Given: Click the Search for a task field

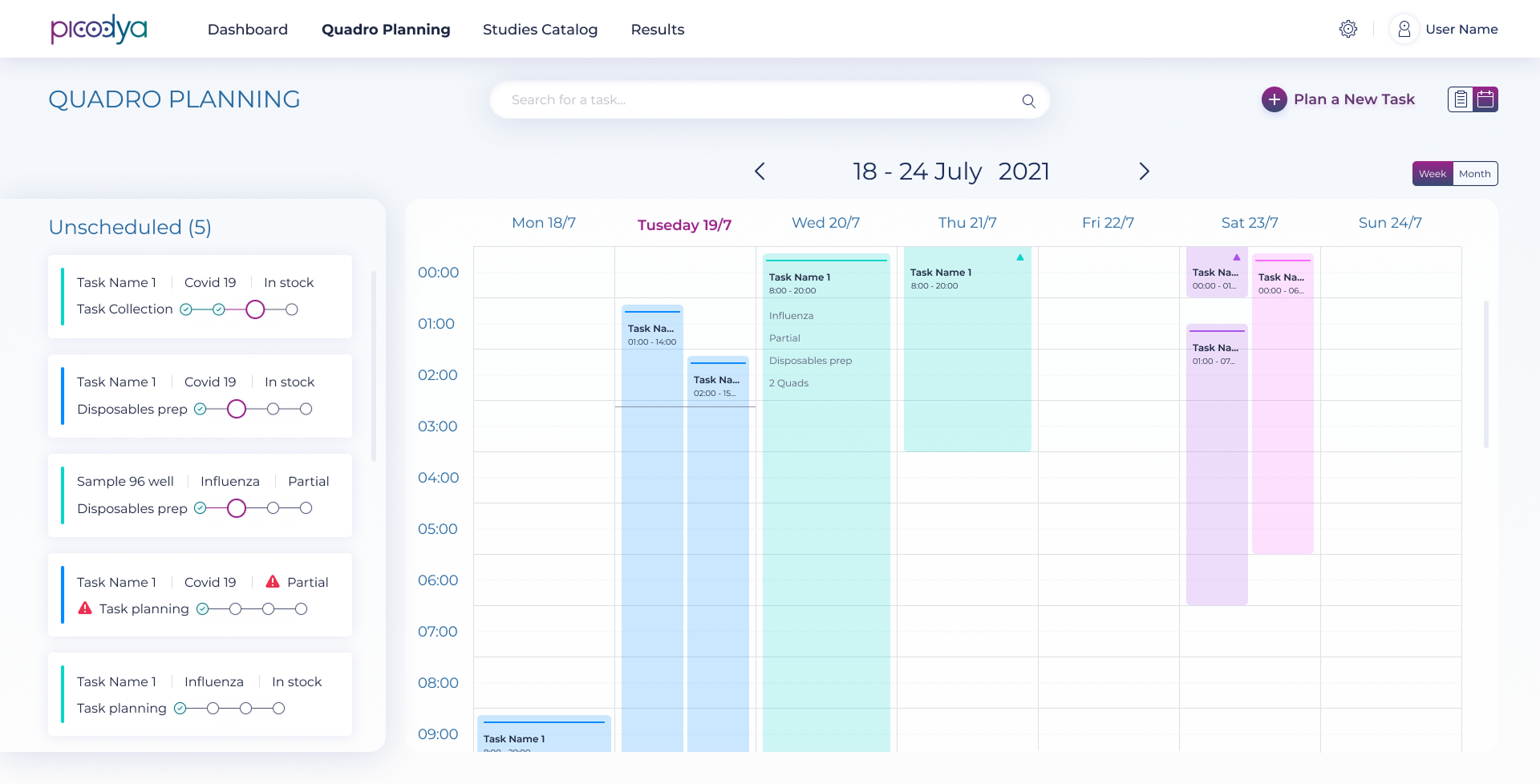Looking at the screenshot, I should point(754,100).
